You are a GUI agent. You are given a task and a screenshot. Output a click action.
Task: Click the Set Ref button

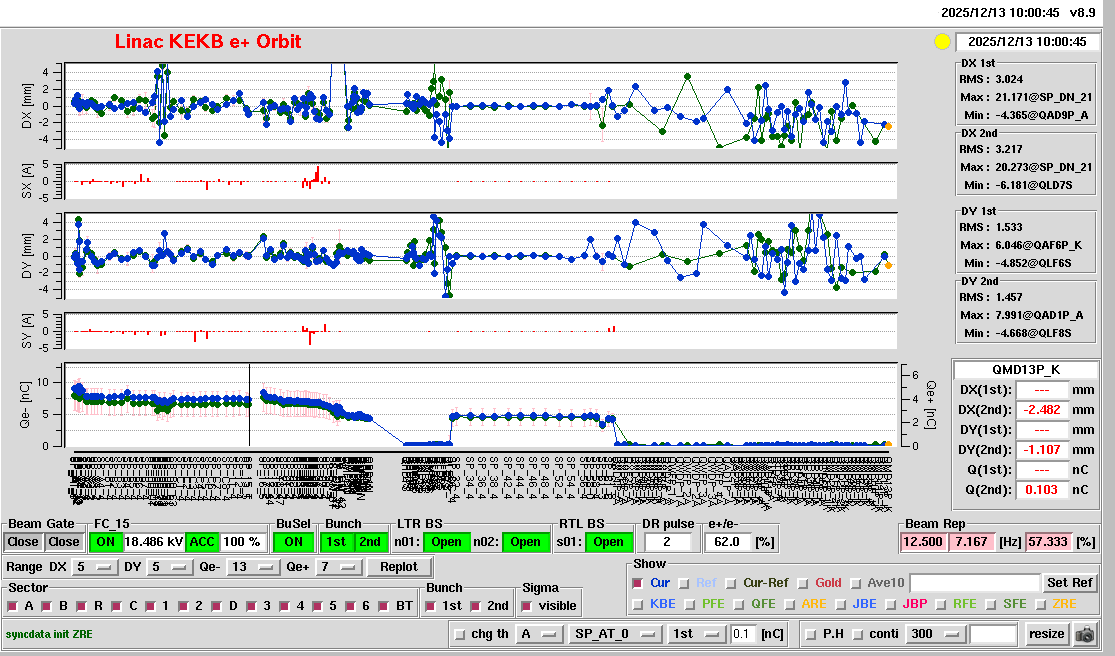point(1069,583)
